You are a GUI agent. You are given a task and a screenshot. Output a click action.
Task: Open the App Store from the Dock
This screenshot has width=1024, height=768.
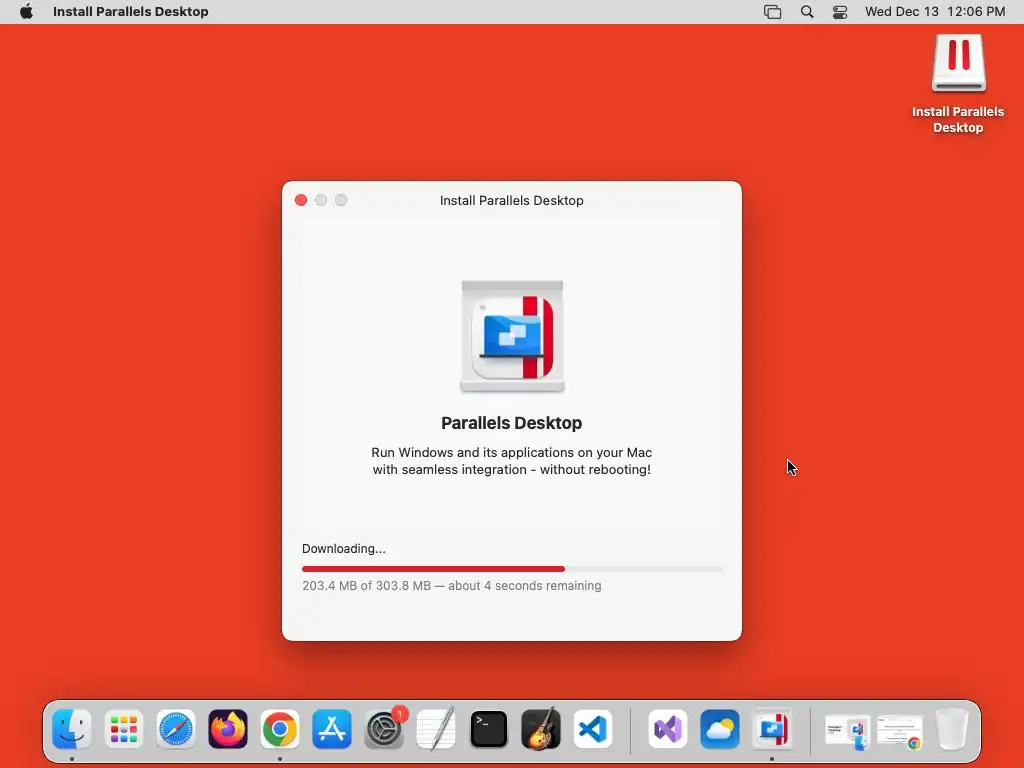pyautogui.click(x=332, y=729)
